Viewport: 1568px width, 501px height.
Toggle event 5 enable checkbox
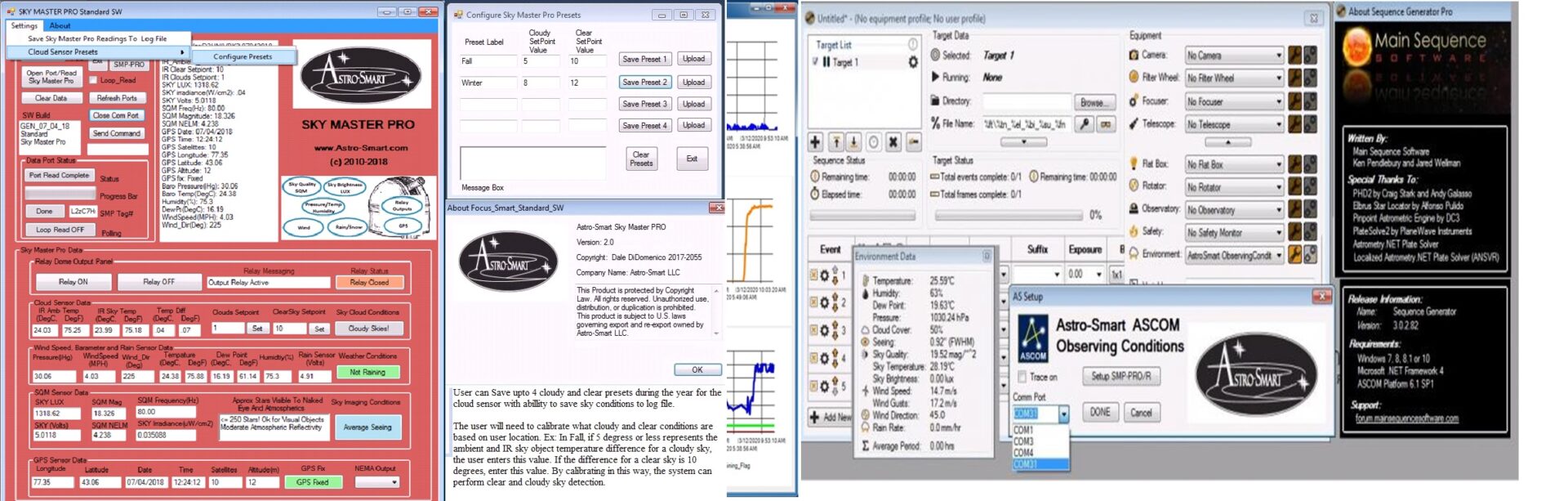tap(813, 386)
